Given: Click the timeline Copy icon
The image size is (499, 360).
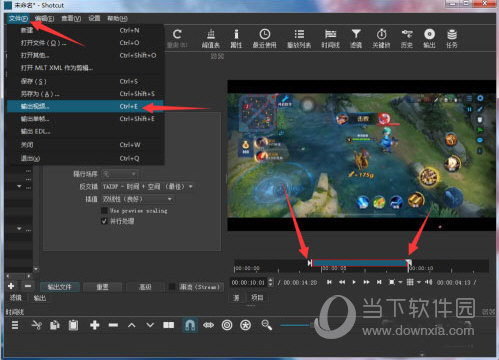Looking at the screenshot, I should pos(54,325).
